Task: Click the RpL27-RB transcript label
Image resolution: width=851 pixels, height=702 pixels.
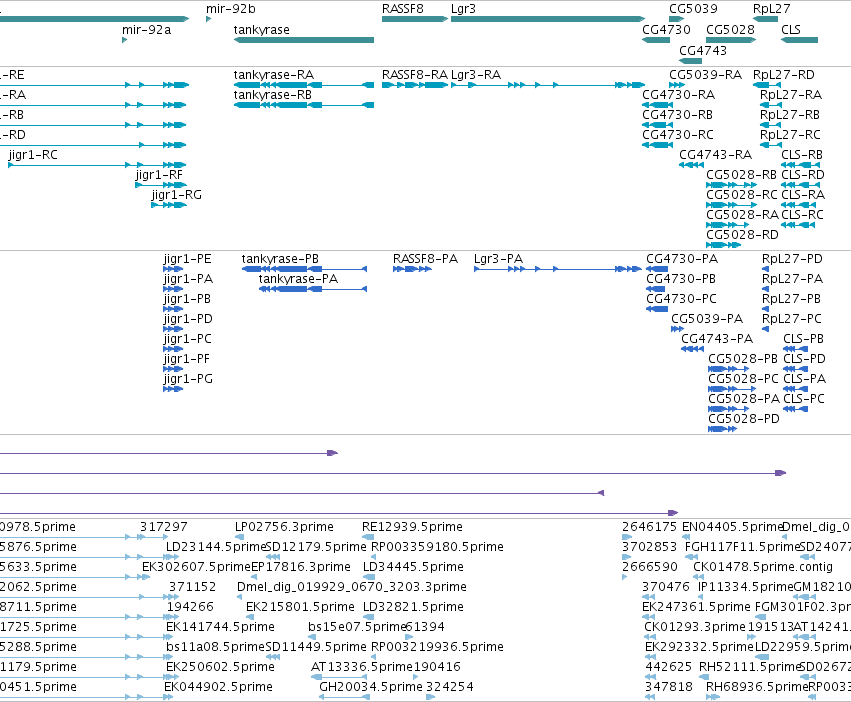Action: [x=790, y=115]
